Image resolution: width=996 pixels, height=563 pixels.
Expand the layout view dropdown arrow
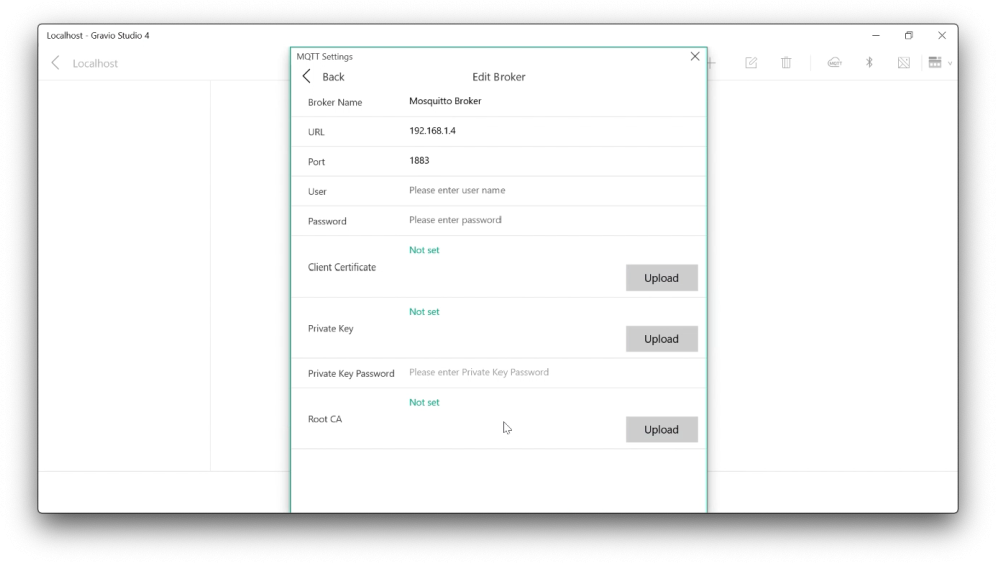[950, 63]
